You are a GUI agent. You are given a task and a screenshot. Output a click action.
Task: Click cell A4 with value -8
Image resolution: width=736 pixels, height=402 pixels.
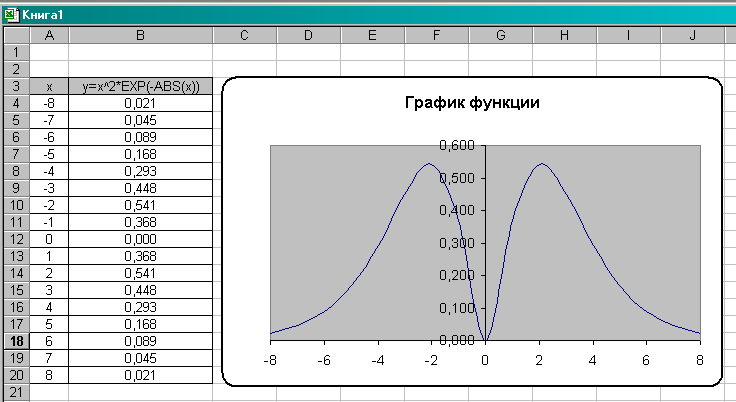point(49,103)
